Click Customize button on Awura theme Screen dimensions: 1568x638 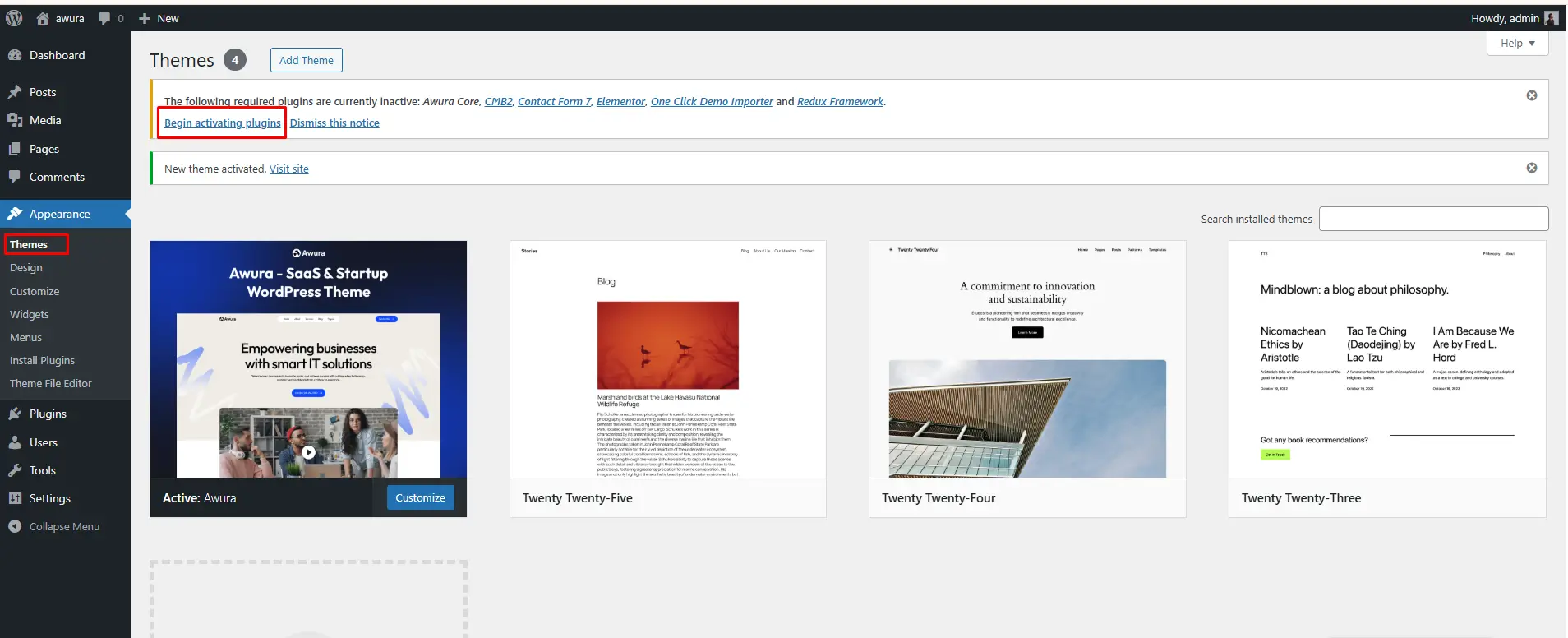(420, 497)
